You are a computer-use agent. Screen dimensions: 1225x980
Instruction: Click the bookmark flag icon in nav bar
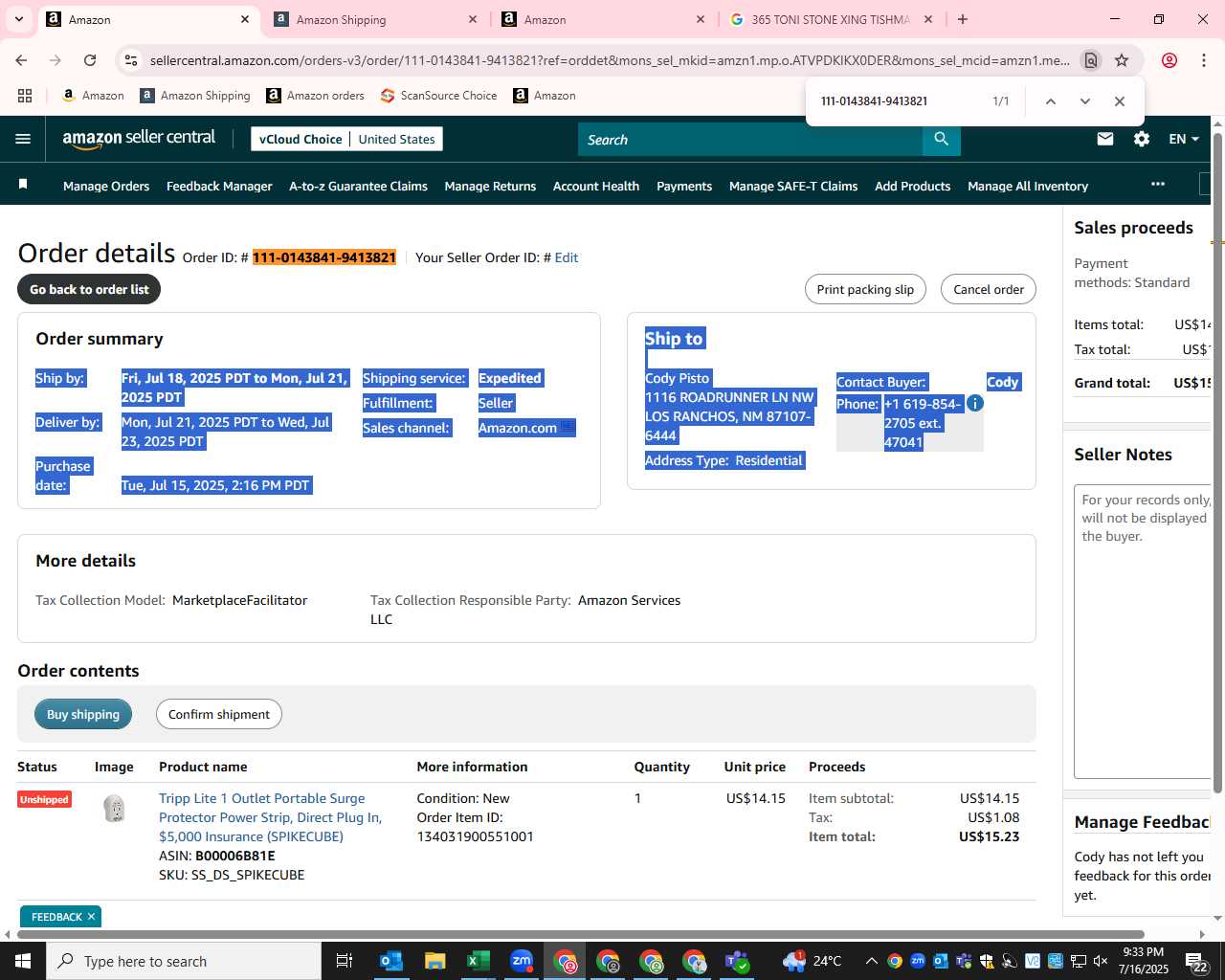click(23, 184)
